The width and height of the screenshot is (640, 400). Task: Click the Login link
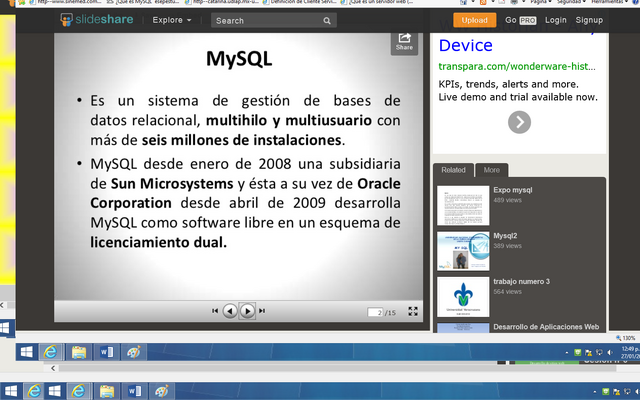click(556, 20)
